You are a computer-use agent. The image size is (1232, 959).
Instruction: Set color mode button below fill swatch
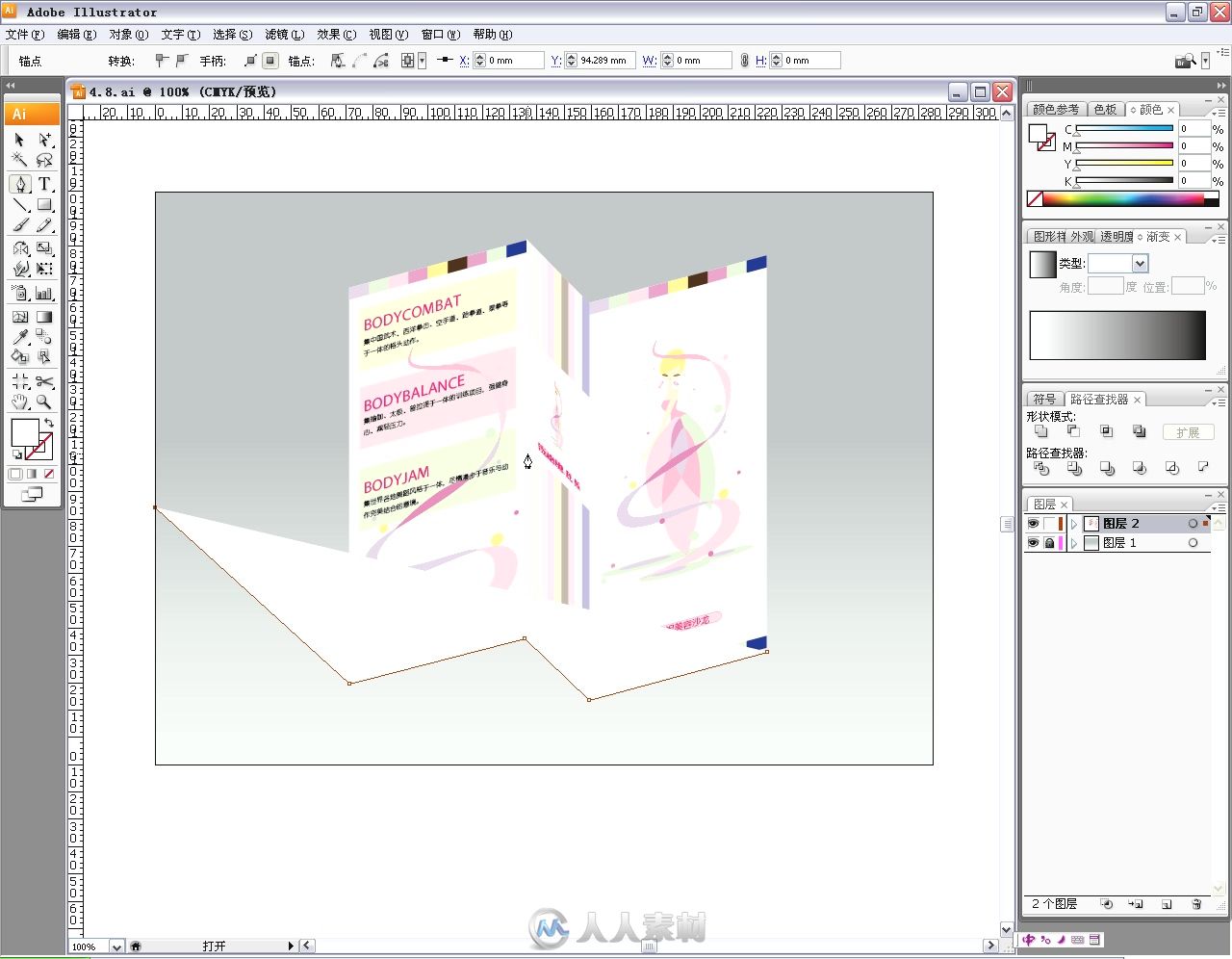click(15, 474)
